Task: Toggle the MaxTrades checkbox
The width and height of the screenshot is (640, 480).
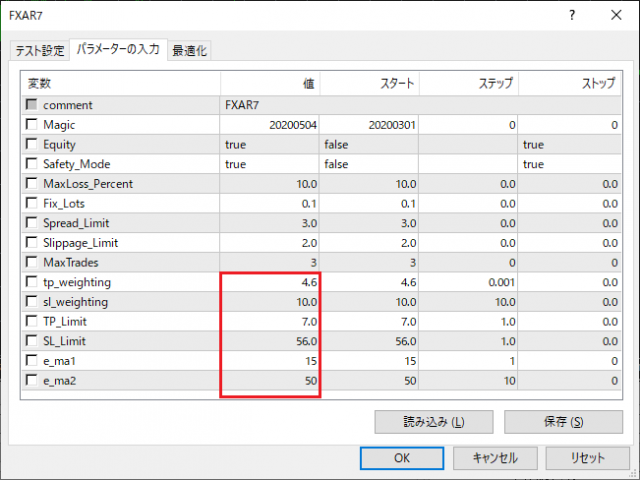Action: 31,262
